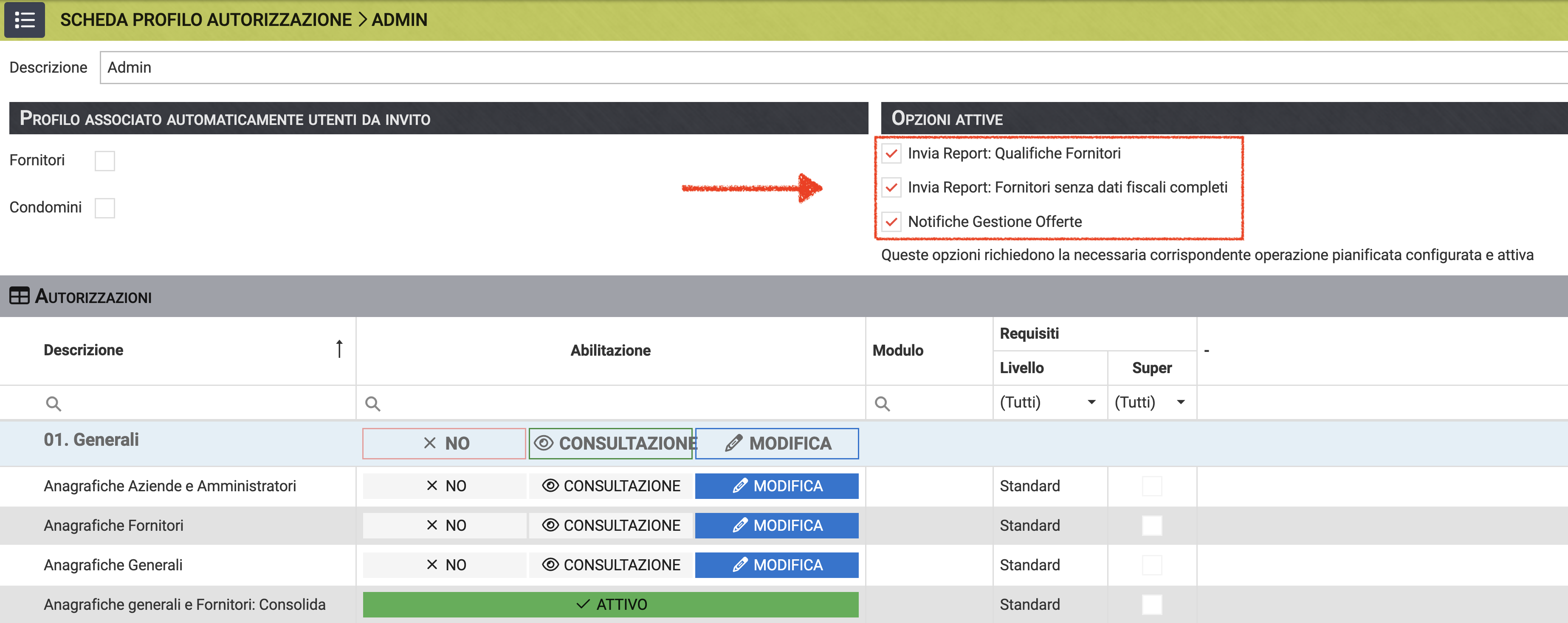Screen dimensions: 1568x623
Task: Expand the Super (Tutti) filter dropdown
Action: point(1180,402)
